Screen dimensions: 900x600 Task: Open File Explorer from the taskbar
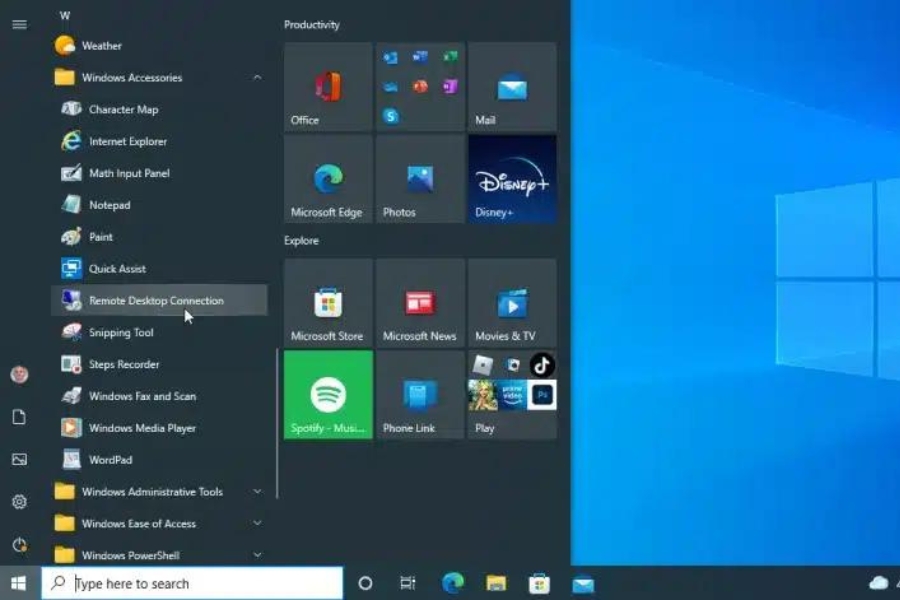coord(496,583)
